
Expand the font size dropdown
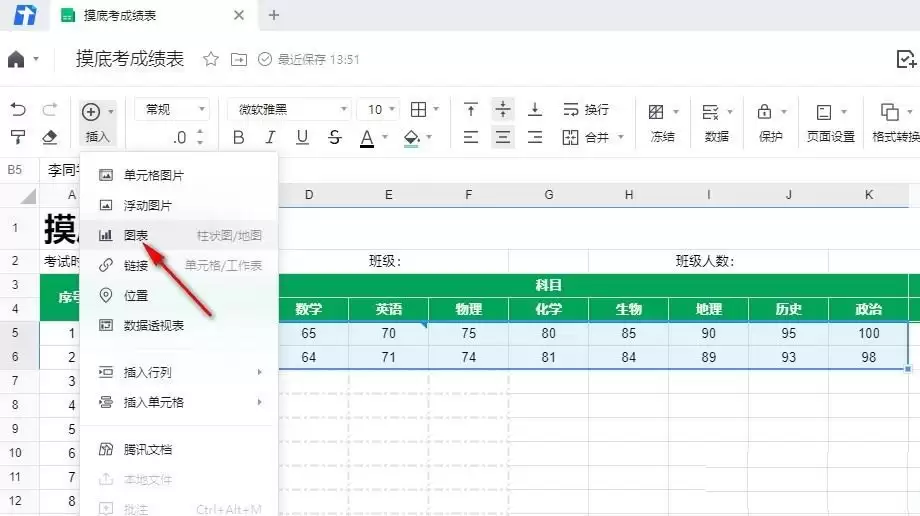pos(382,110)
